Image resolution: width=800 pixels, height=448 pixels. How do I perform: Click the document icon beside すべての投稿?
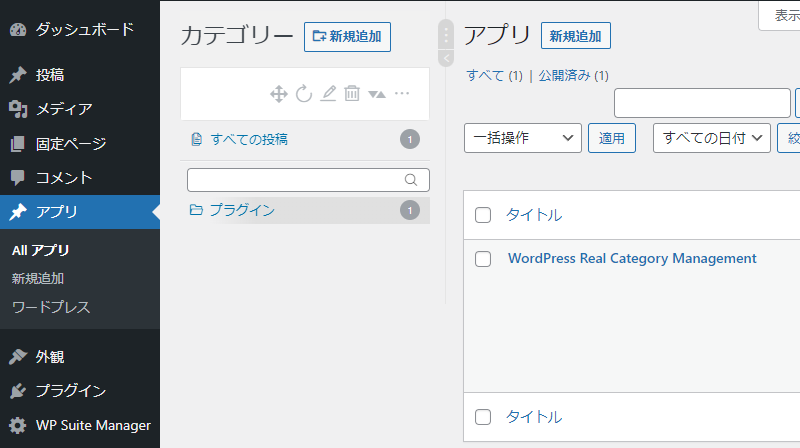tap(196, 139)
